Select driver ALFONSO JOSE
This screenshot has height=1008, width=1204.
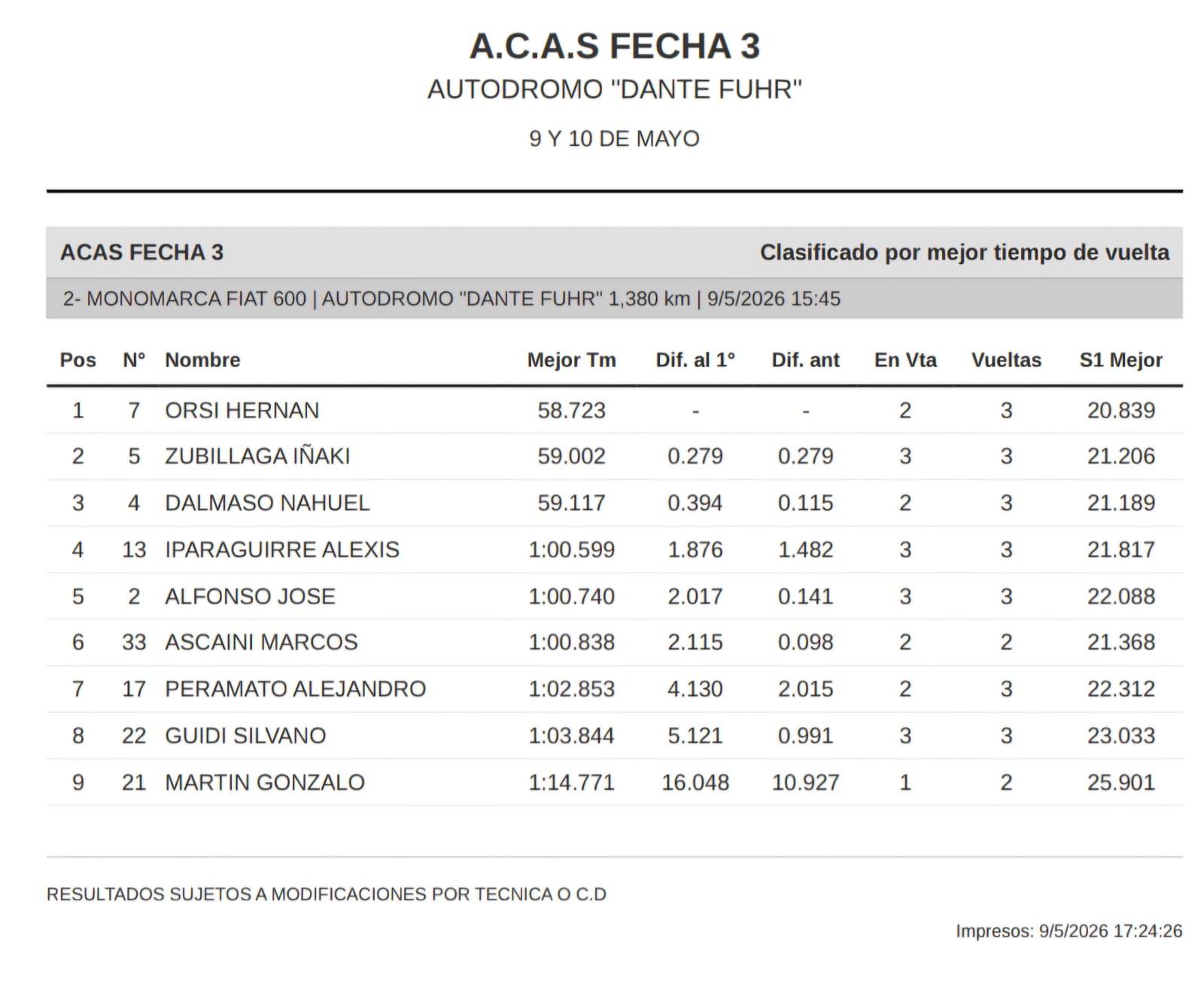click(250, 597)
